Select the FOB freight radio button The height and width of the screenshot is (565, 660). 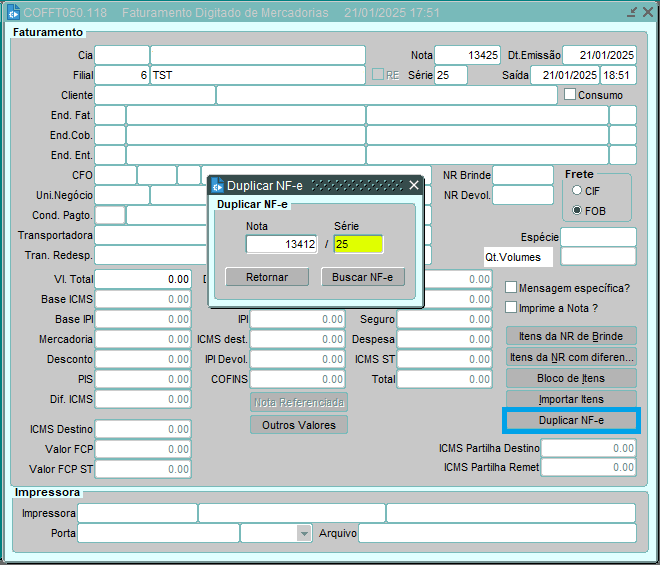tap(577, 210)
